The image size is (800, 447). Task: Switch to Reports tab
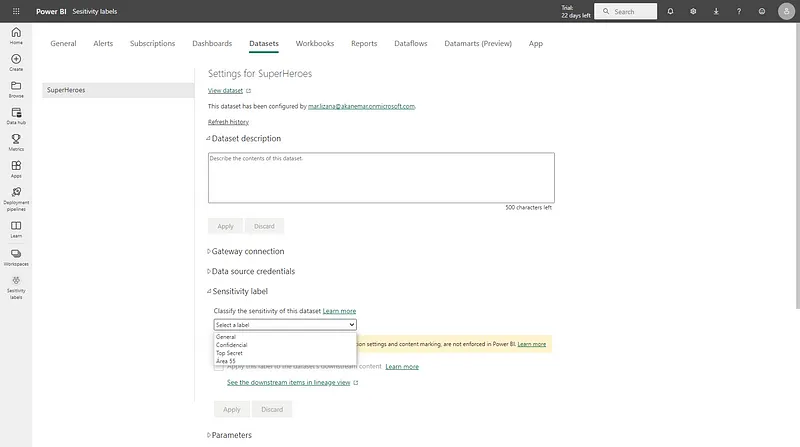click(x=364, y=43)
